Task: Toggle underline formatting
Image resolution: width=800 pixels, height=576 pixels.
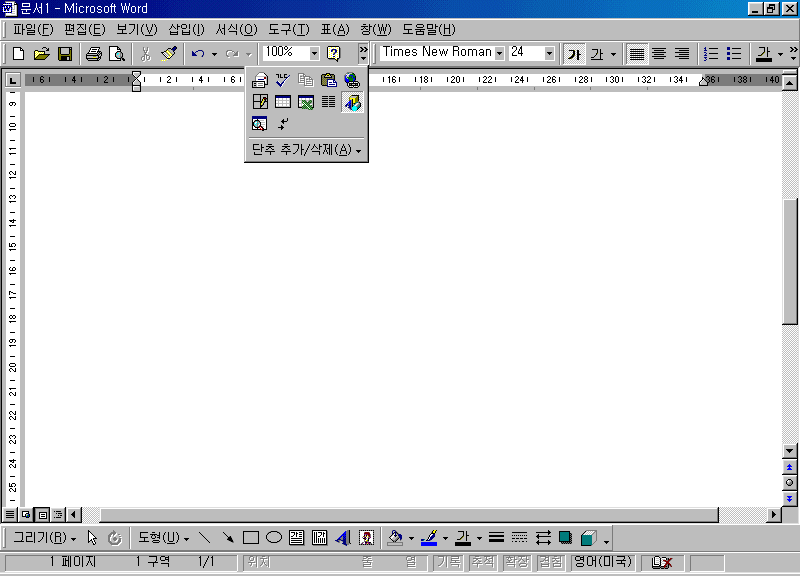Action: (597, 54)
